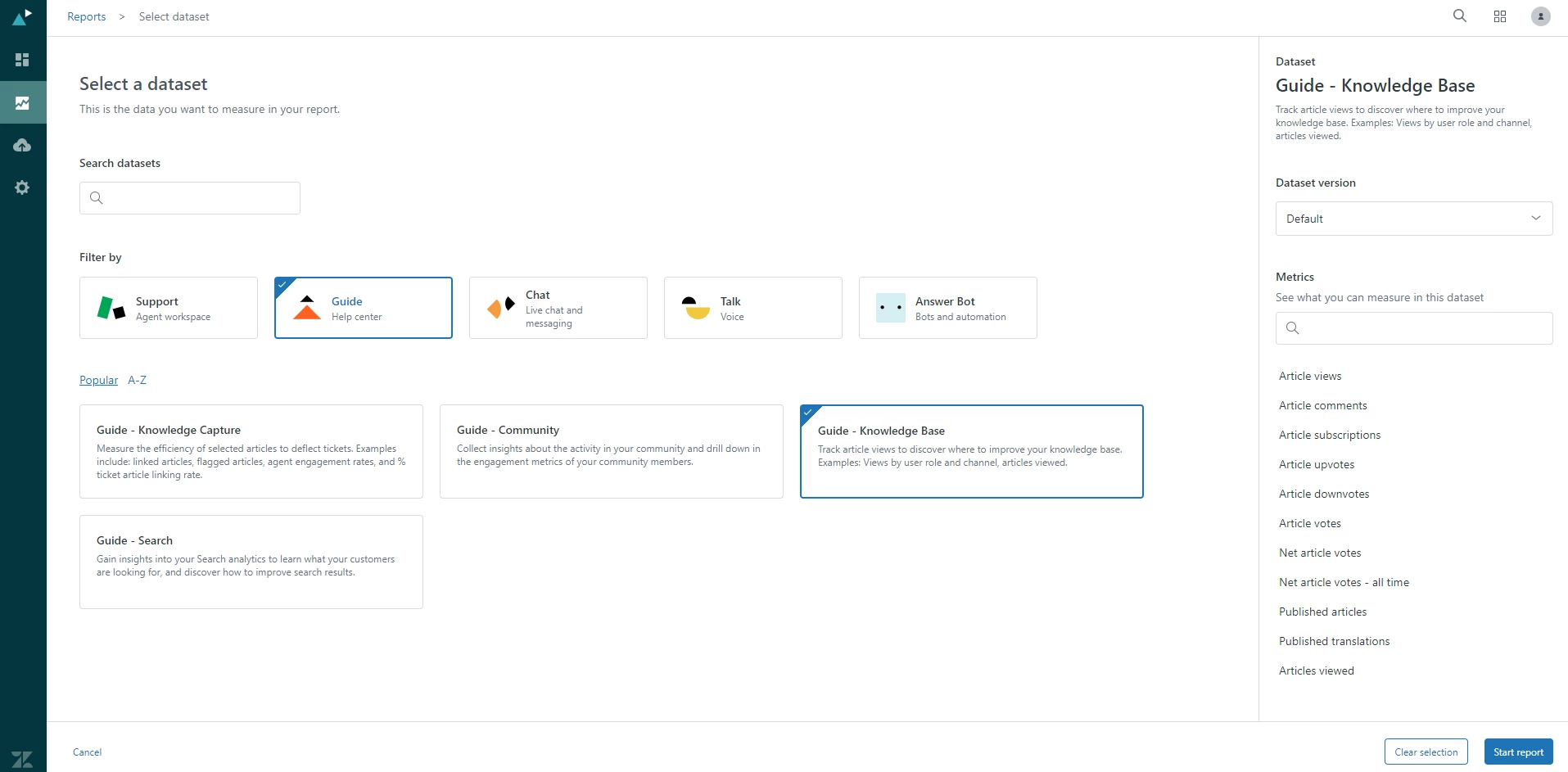Click the Published translations metric
Screen dimensions: 1568x772
(1335, 641)
